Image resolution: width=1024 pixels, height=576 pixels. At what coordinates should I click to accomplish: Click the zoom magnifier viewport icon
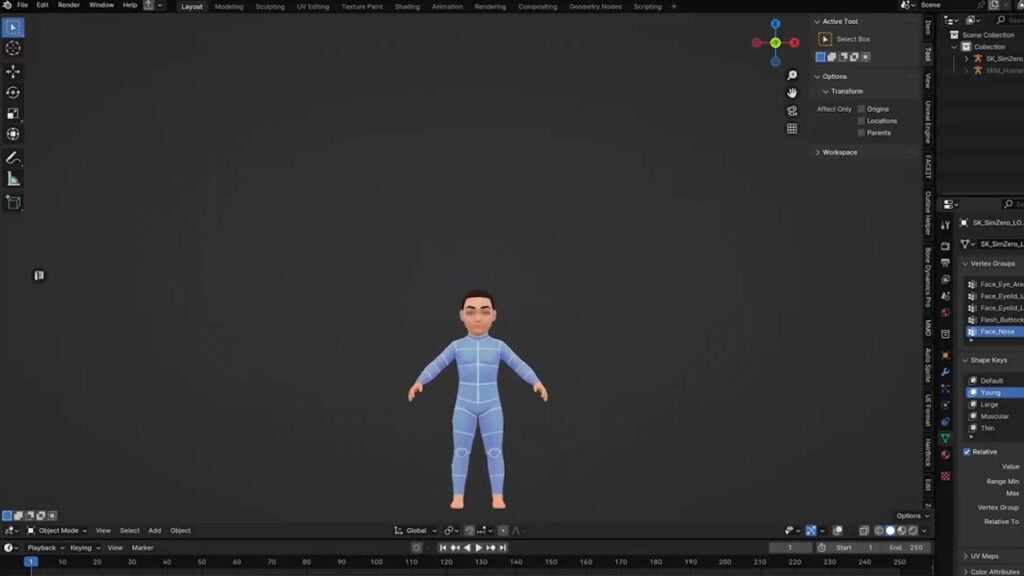click(792, 75)
